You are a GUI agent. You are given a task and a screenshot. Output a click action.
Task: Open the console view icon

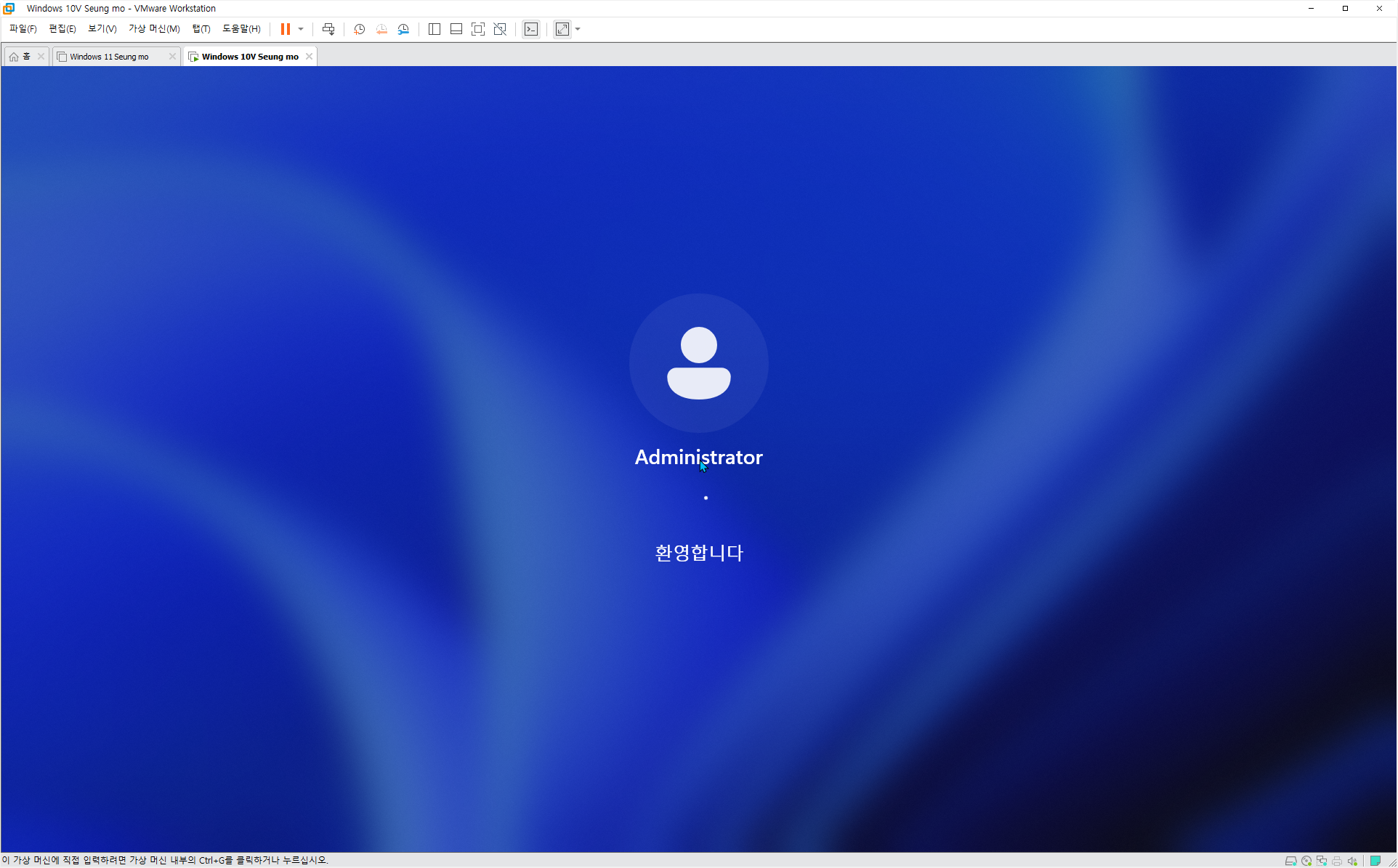pos(531,29)
